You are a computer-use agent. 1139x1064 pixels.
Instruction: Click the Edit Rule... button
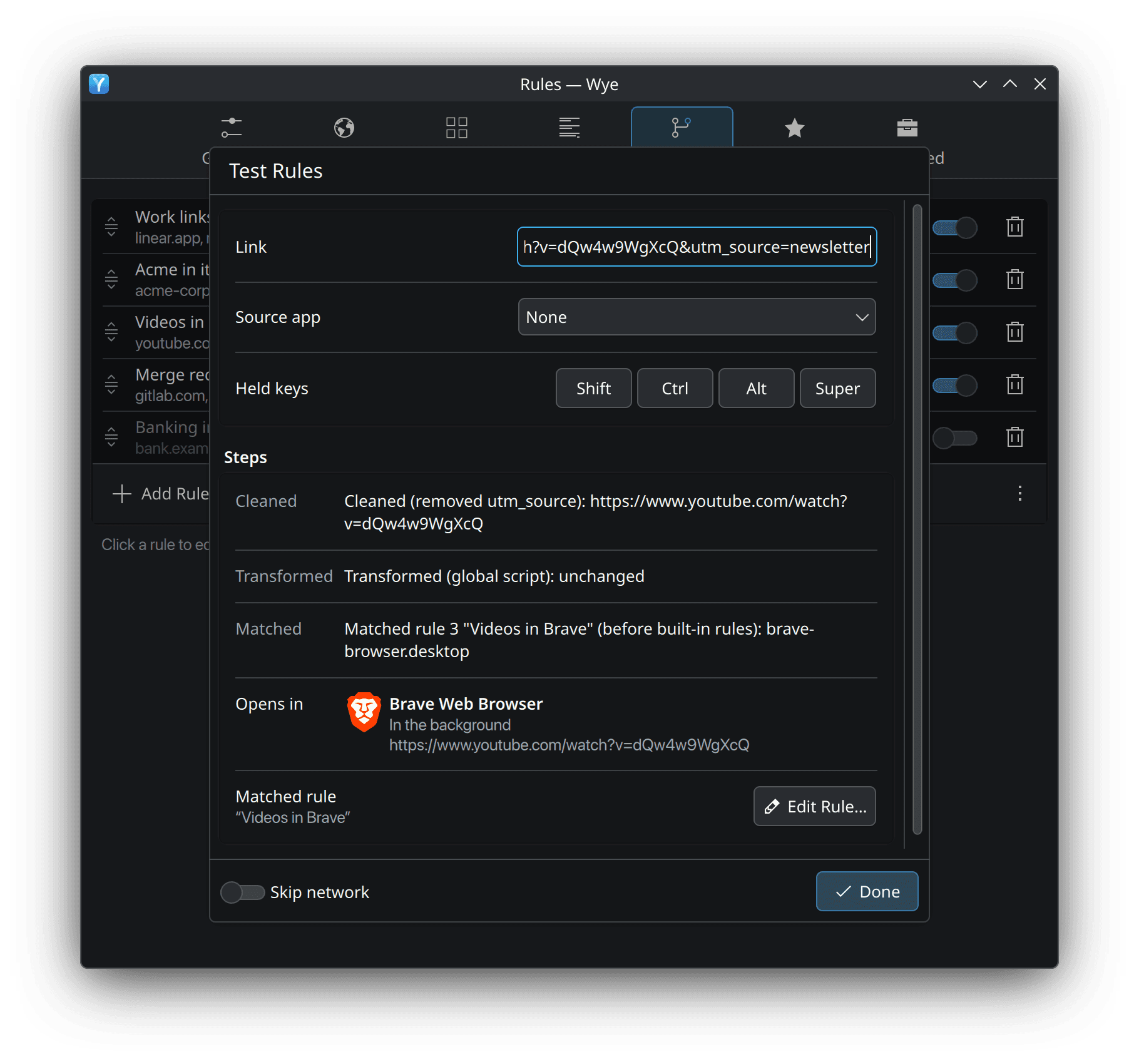tap(814, 806)
